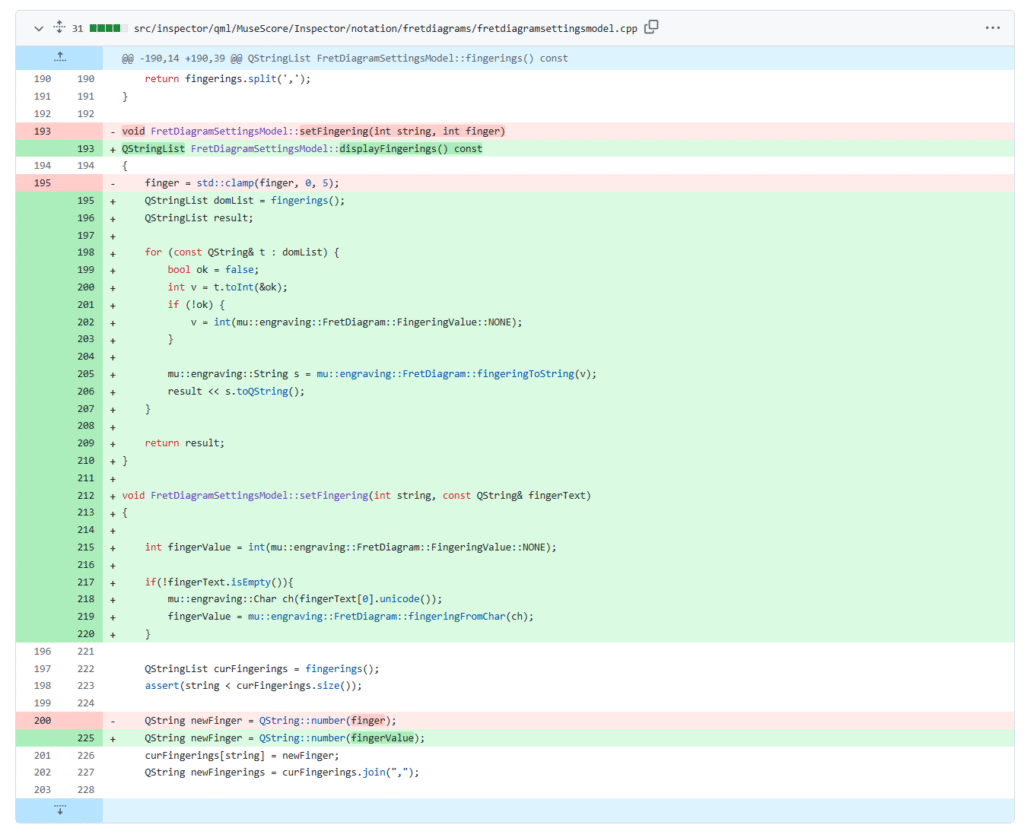This screenshot has width=1024, height=828.
Task: Select deleted line number 193
Action: [41, 131]
